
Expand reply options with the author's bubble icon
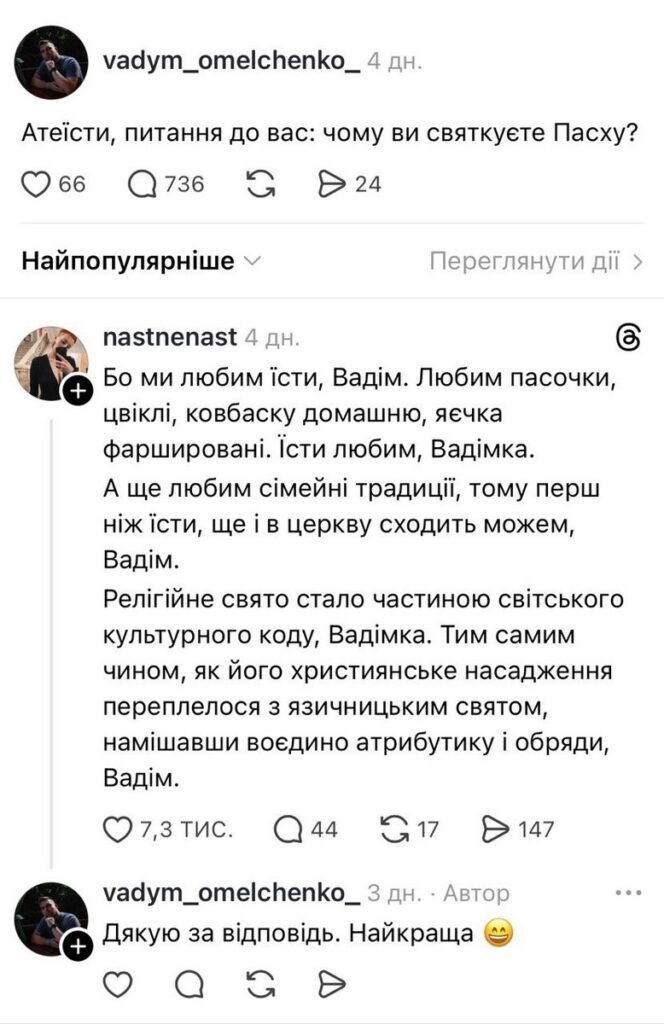point(190,984)
